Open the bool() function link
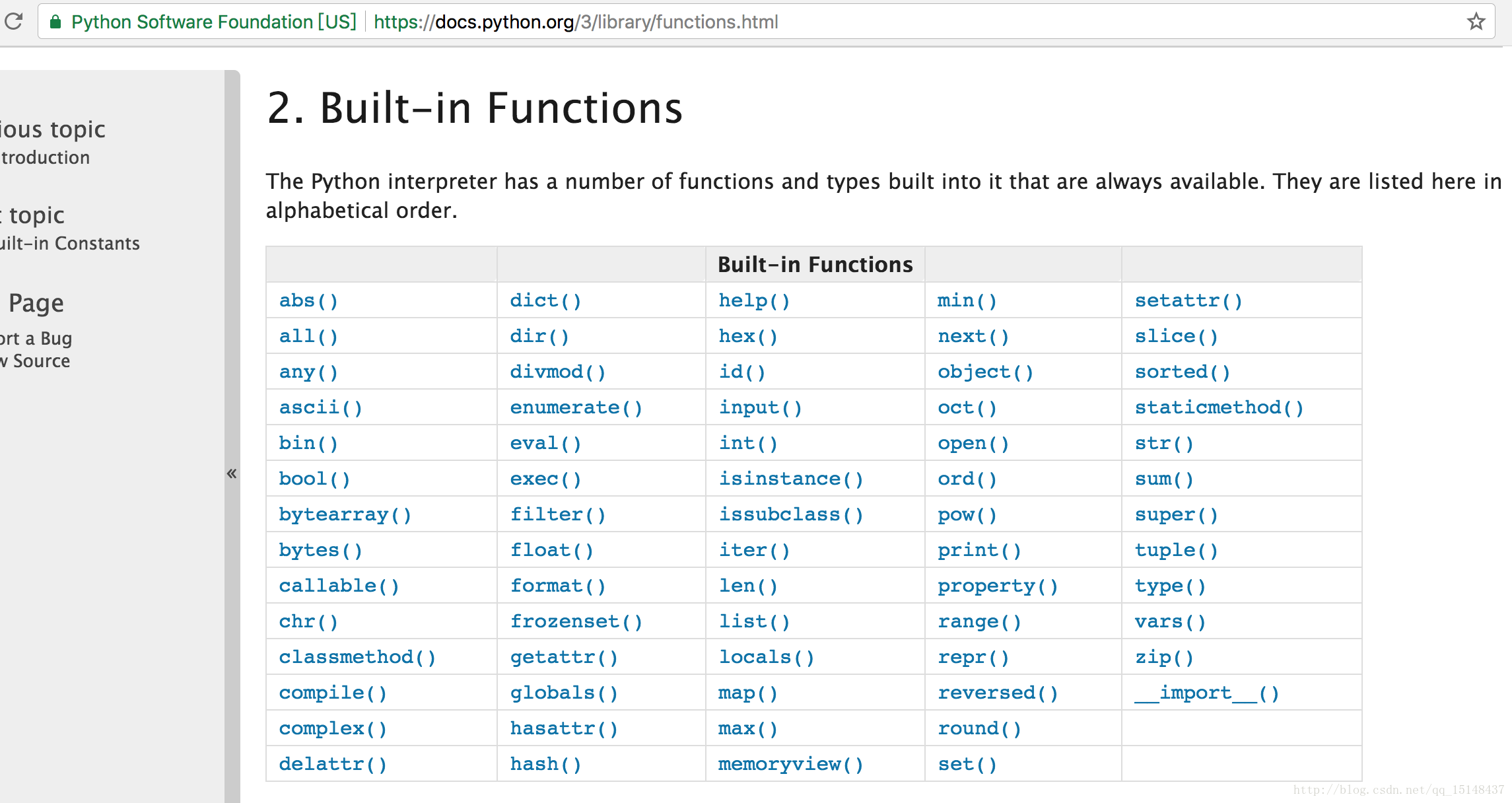The width and height of the screenshot is (1512, 803). coord(314,479)
